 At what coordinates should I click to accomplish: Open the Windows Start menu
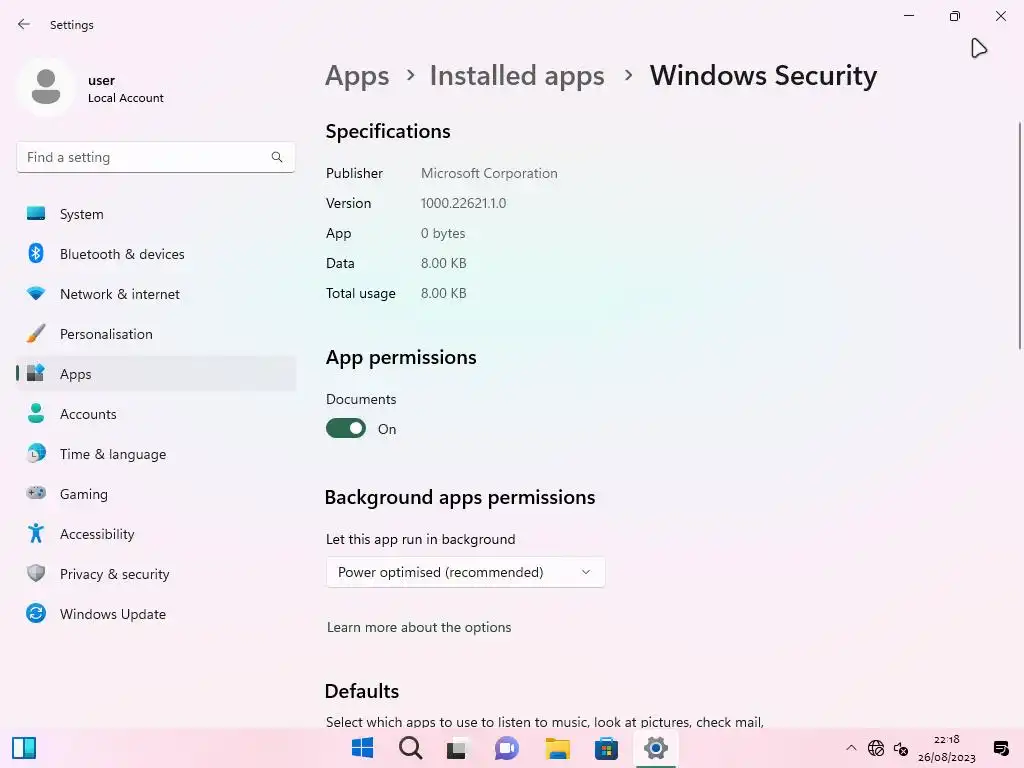362,748
